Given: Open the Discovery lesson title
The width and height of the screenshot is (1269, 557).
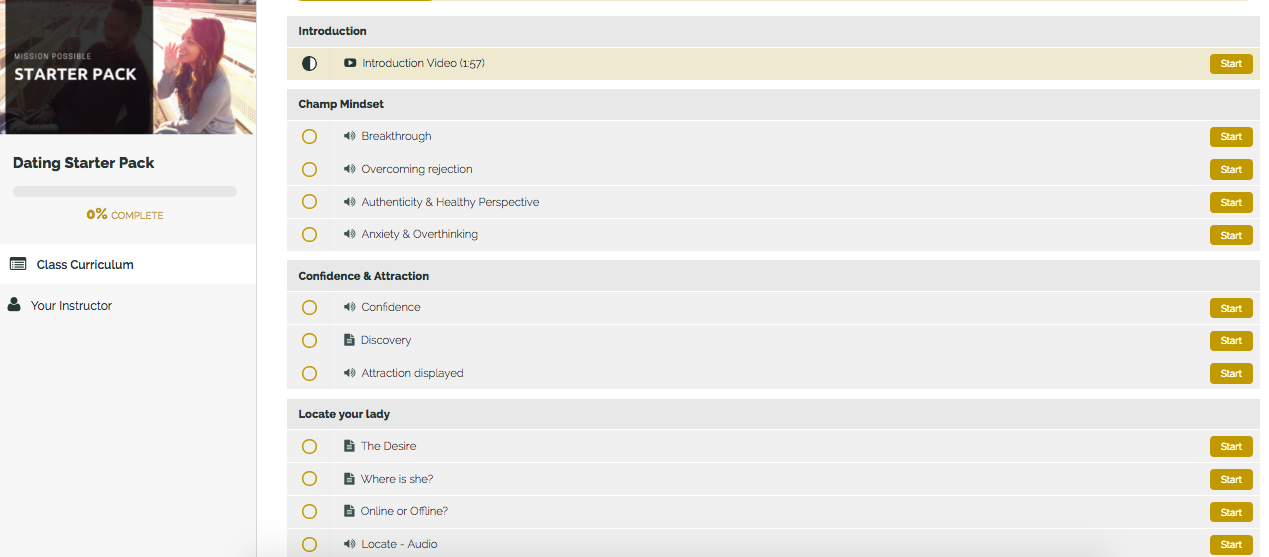Looking at the screenshot, I should point(386,340).
